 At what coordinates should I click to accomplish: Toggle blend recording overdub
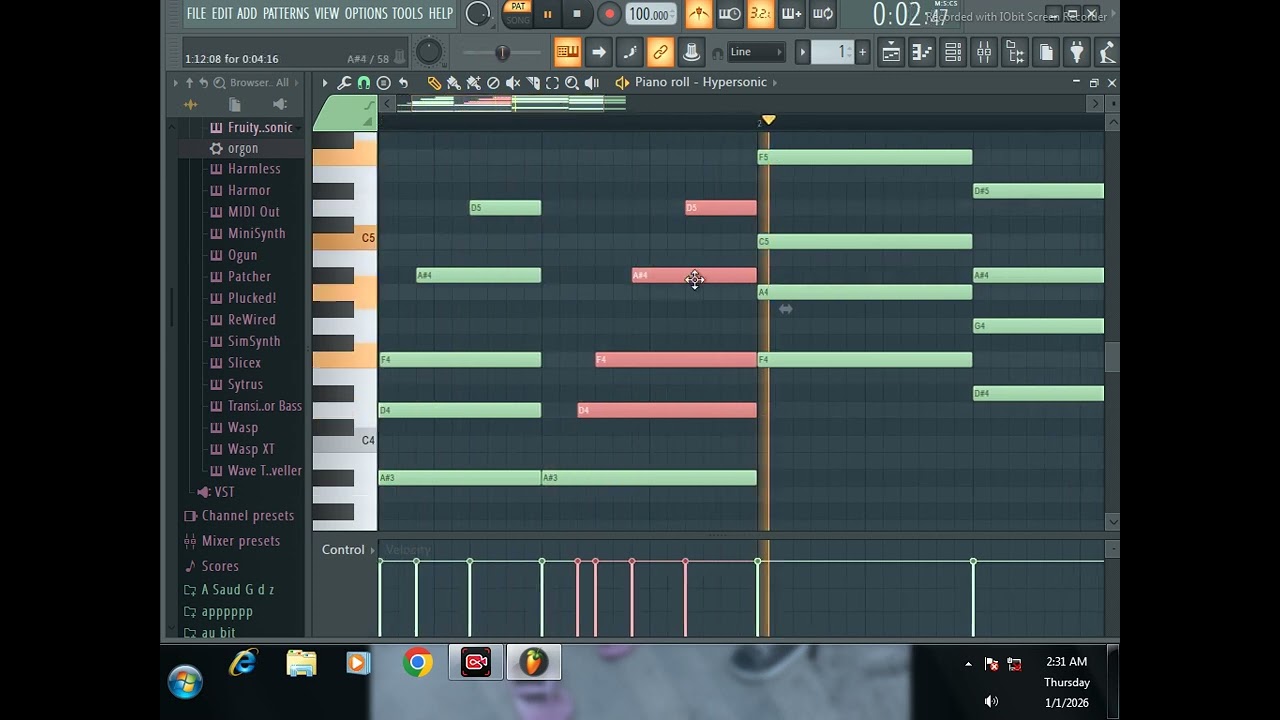pyautogui.click(x=791, y=14)
